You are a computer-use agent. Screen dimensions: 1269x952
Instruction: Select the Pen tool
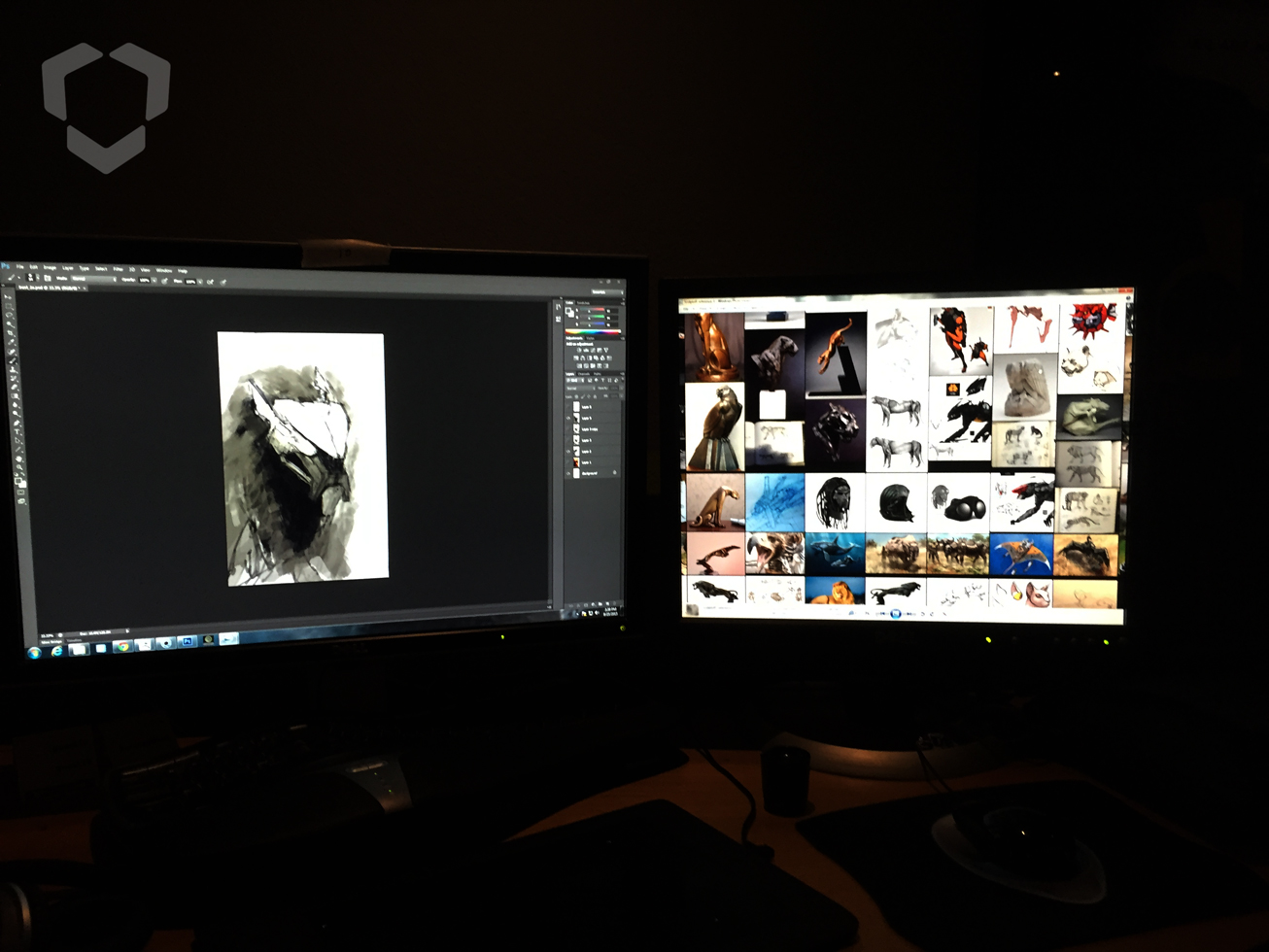point(17,423)
